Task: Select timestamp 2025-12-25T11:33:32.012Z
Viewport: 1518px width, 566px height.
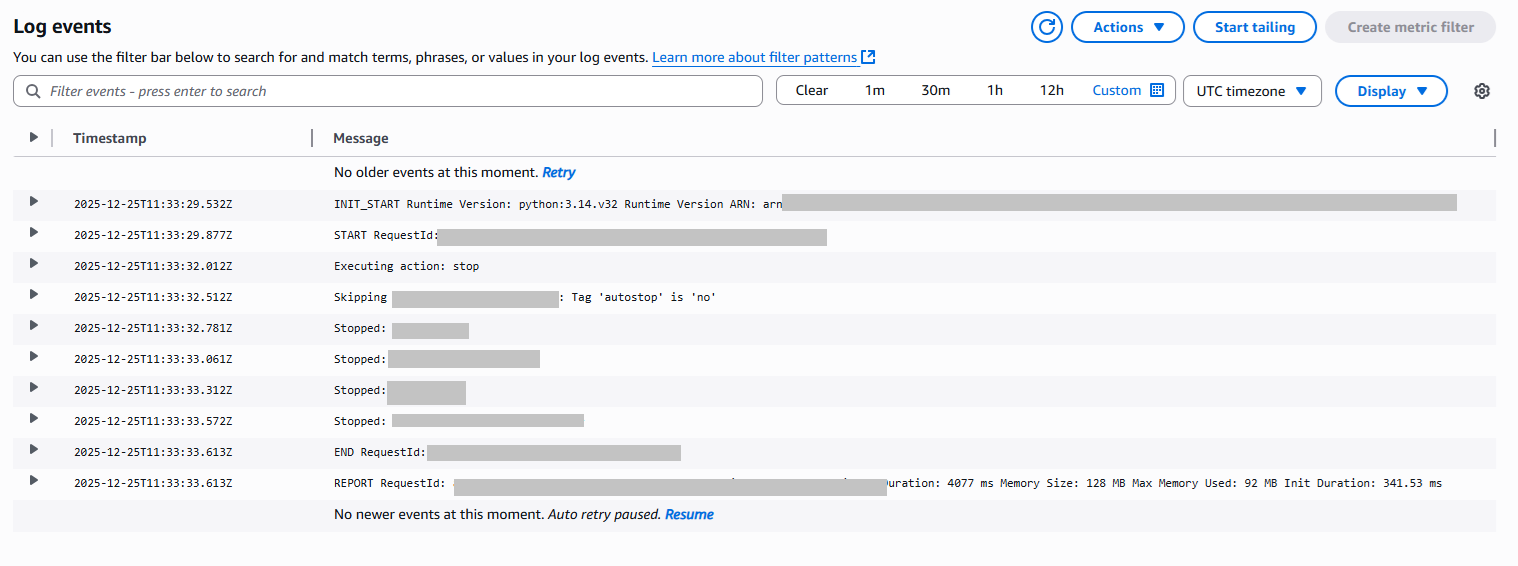Action: pos(153,266)
